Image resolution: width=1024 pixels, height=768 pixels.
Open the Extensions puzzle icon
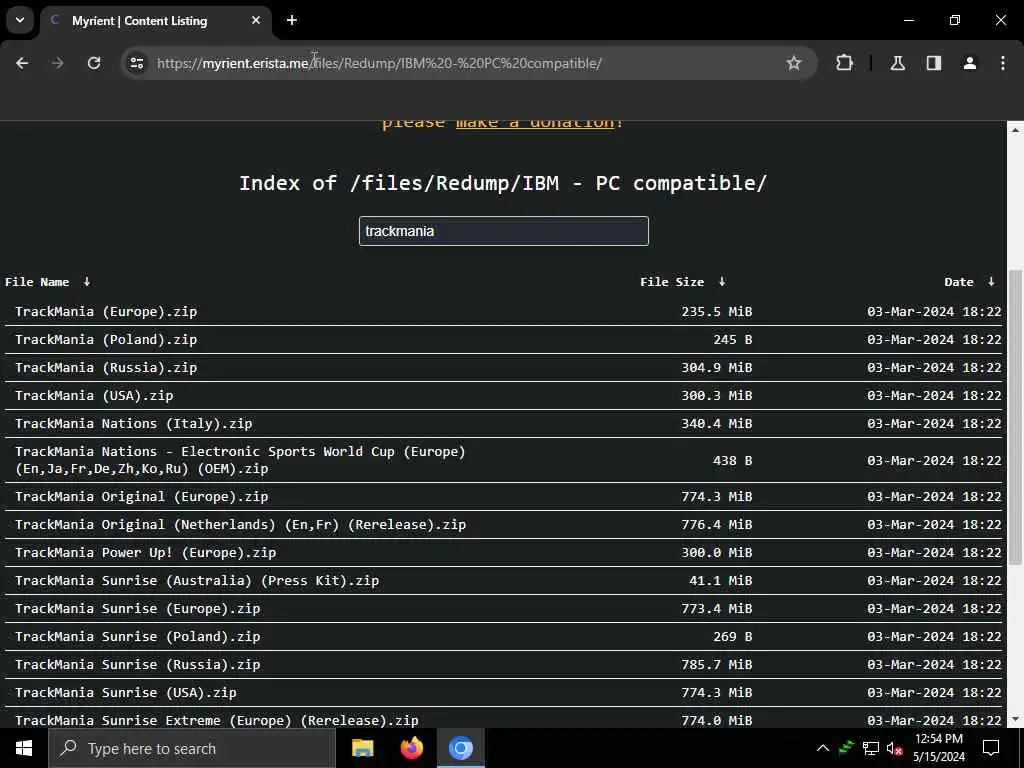(844, 63)
